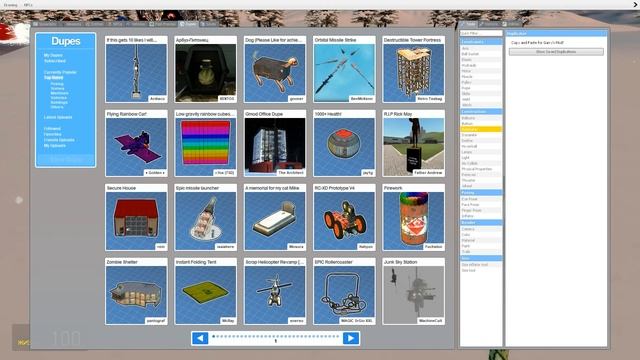Select the 'Instant Folding Tent' dupe
Screen dimensions: 640x360
click(x=206, y=291)
